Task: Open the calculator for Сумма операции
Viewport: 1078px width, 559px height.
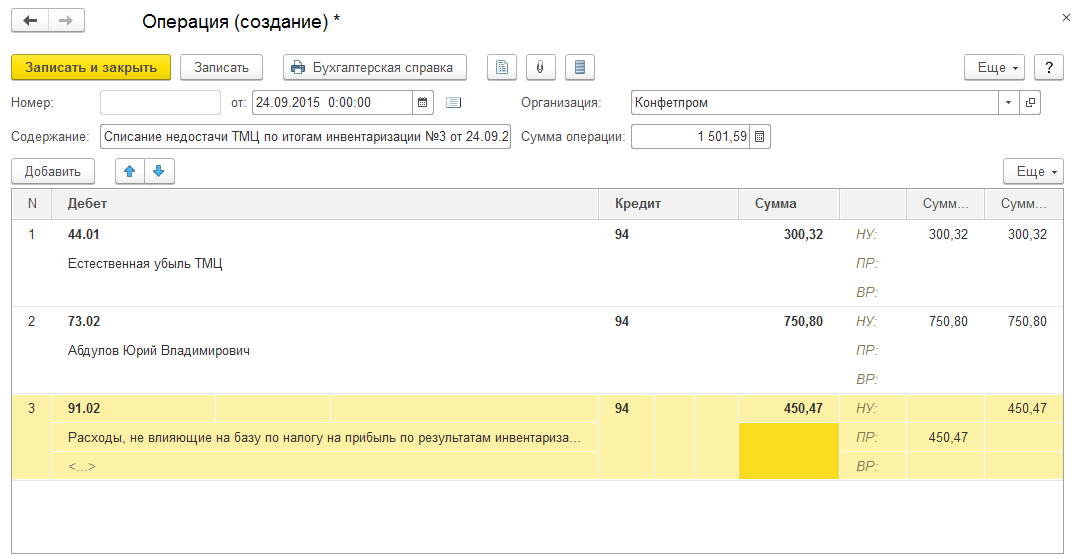Action: 759,136
